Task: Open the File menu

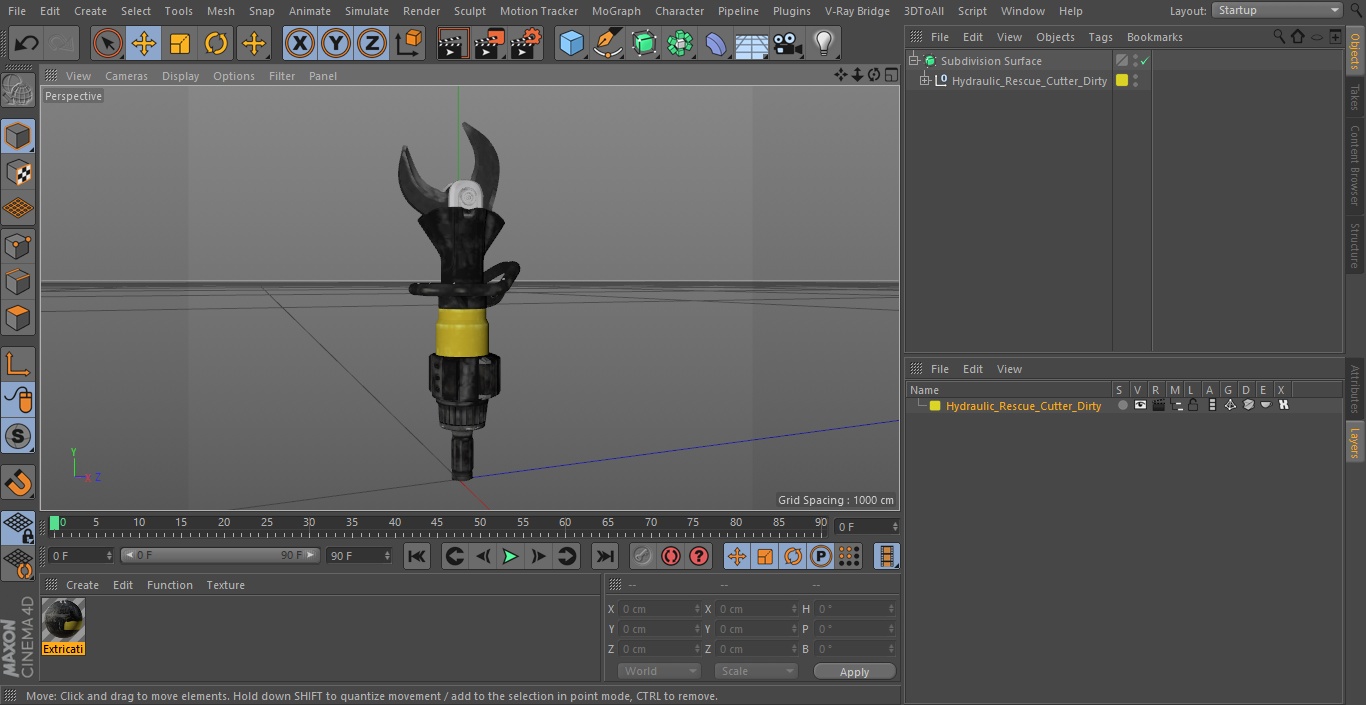Action: click(17, 11)
